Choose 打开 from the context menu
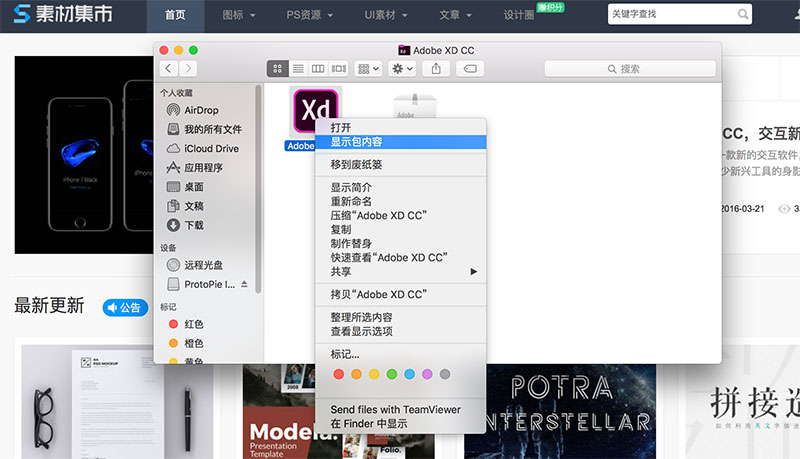The width and height of the screenshot is (800, 459). [401, 128]
